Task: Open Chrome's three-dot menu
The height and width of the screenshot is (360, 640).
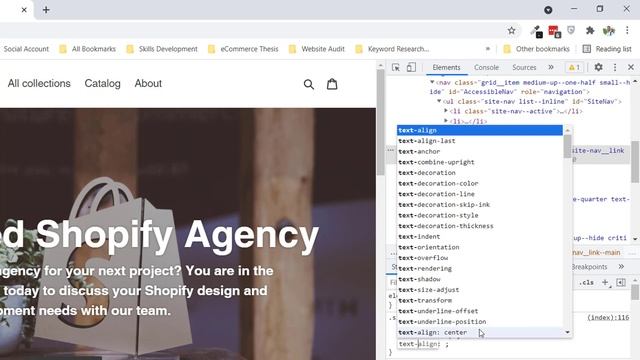Action: click(x=627, y=30)
